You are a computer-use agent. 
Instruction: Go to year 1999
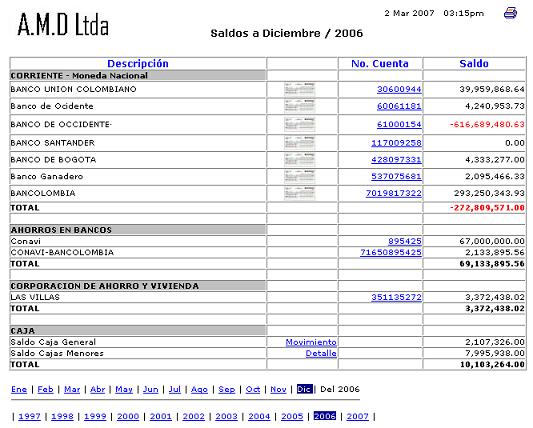tap(95, 416)
